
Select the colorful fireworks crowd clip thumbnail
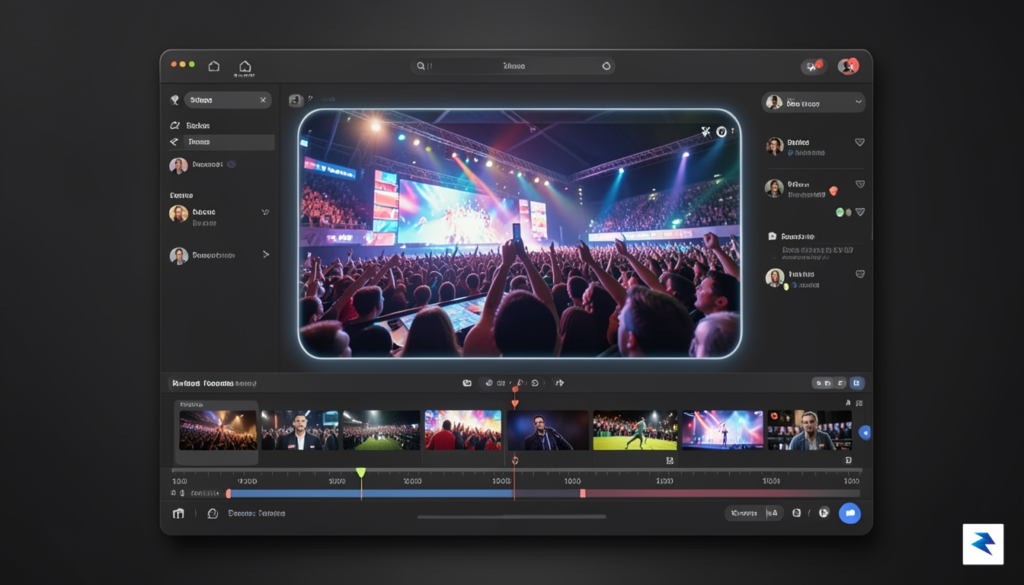pyautogui.click(x=463, y=430)
